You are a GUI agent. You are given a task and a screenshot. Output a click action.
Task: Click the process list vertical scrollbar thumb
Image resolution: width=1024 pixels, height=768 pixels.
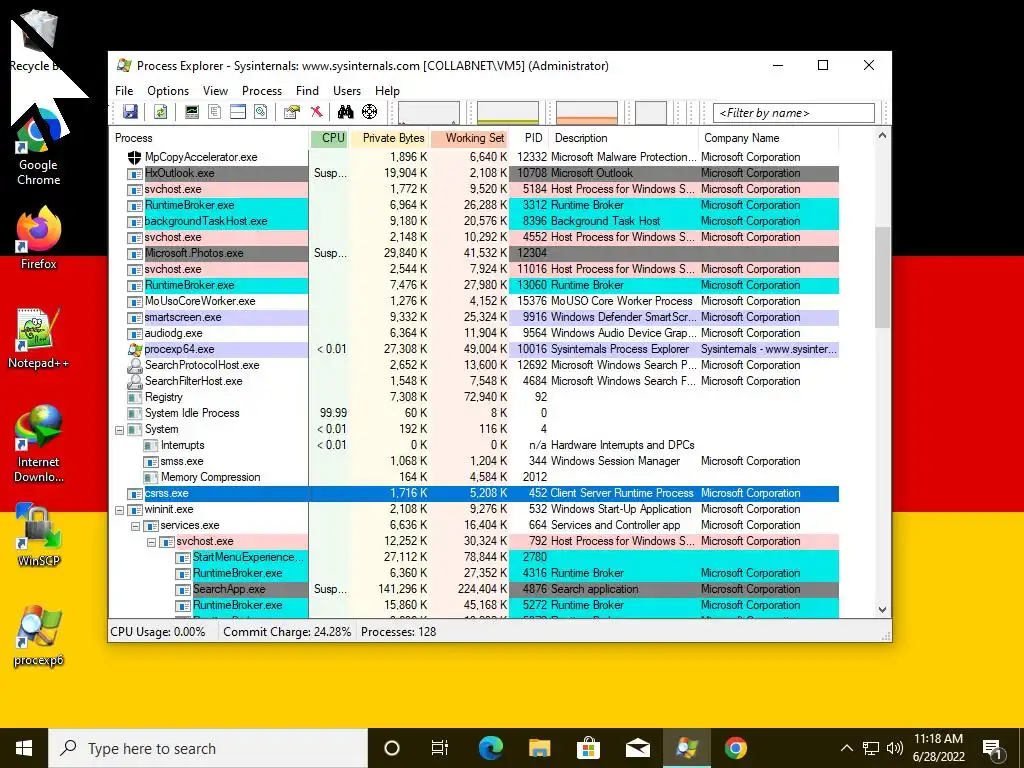coord(882,277)
